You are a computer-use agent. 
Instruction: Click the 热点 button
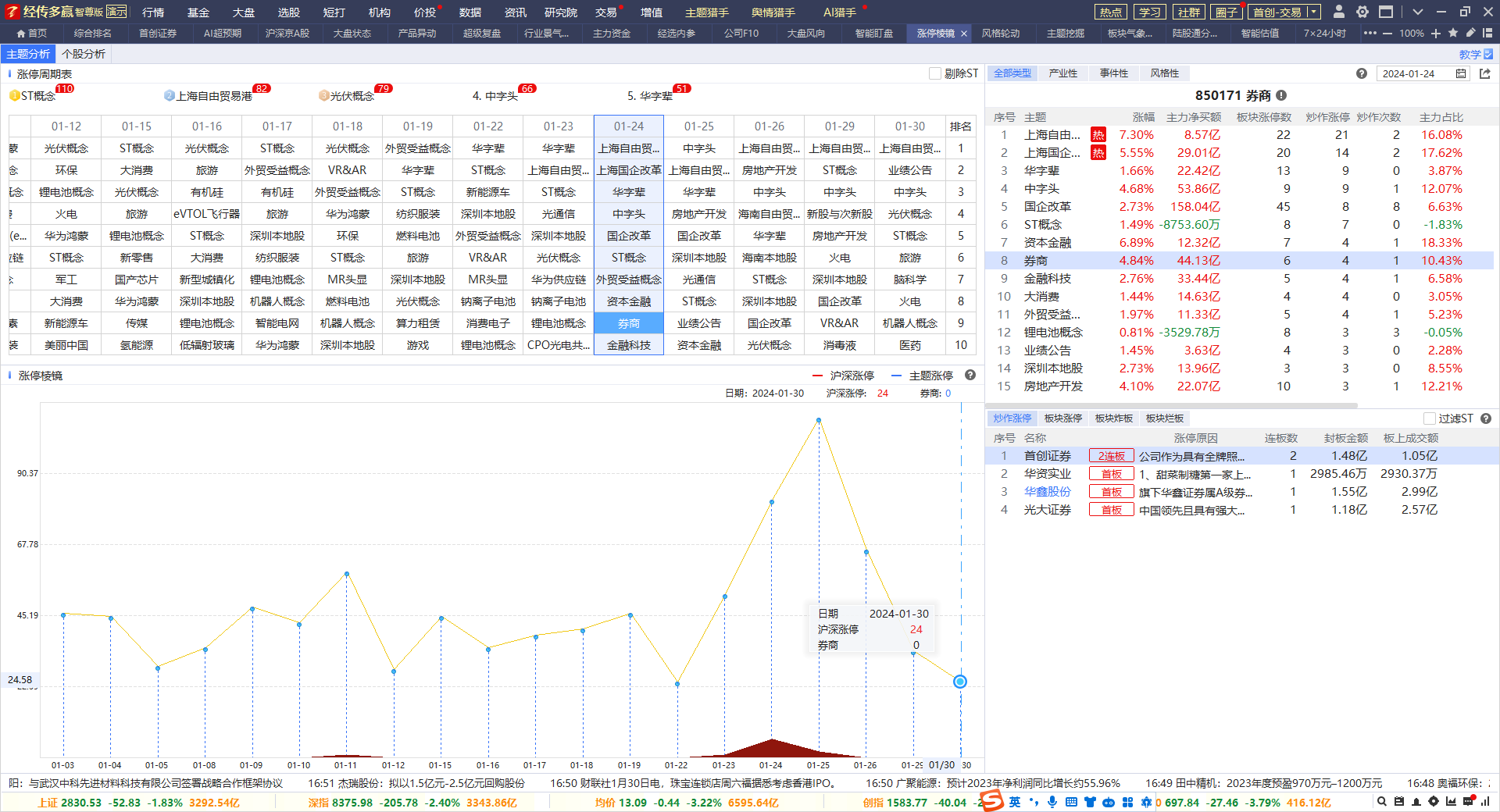tap(1110, 12)
